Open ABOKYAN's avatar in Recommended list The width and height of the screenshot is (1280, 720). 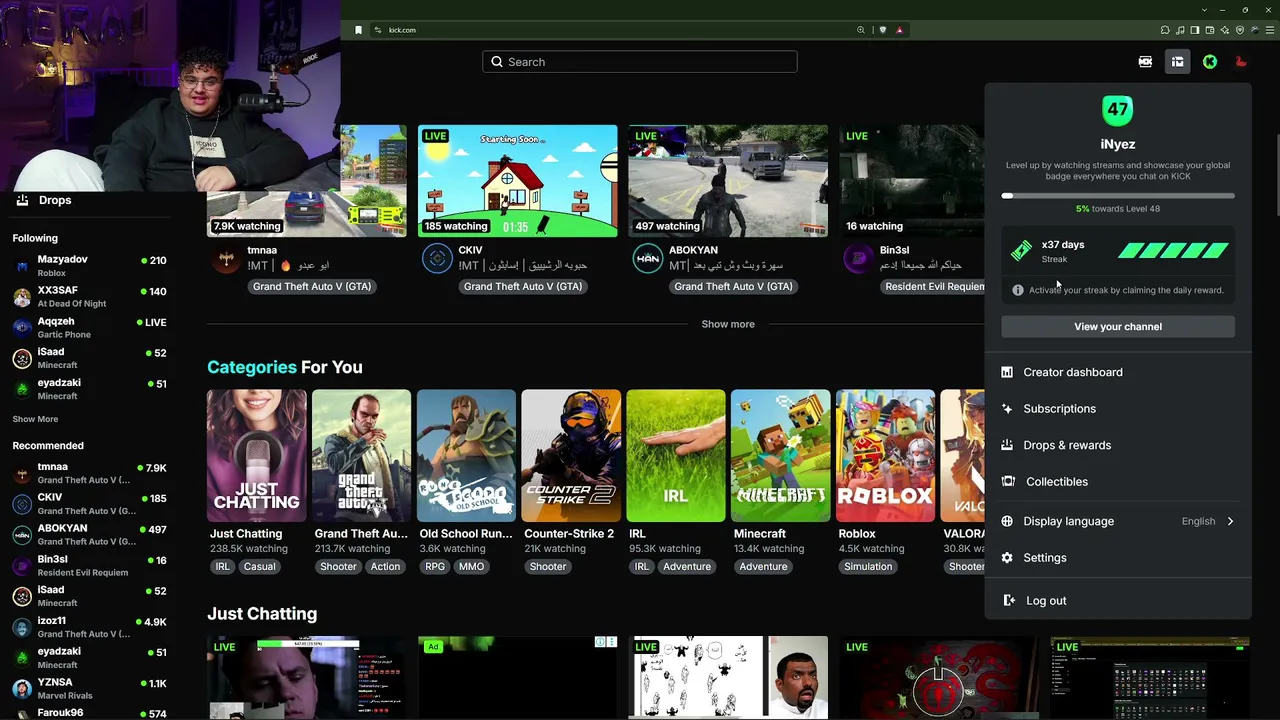pyautogui.click(x=22, y=535)
